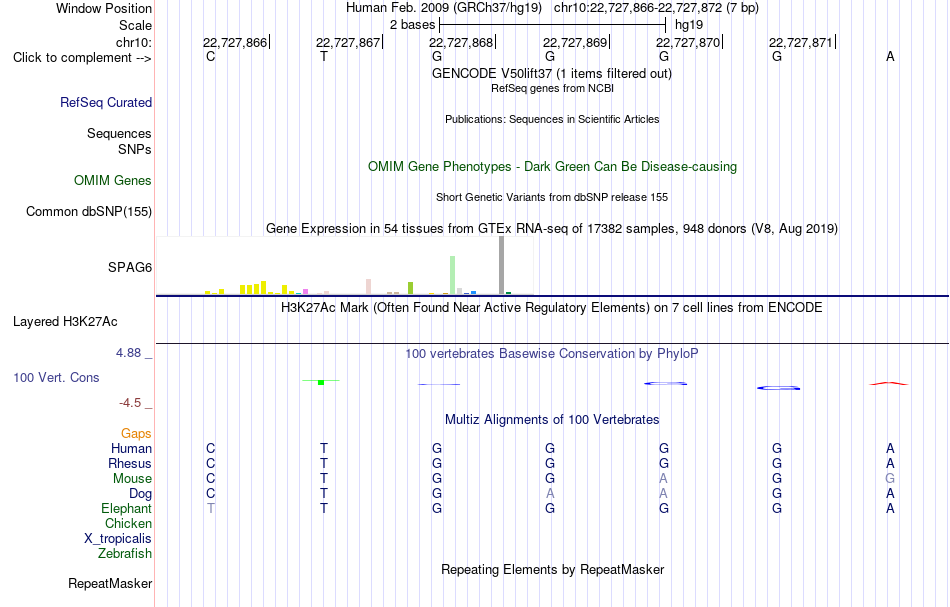
Task: Click the -4.5 PhyloP lower value
Action: pyautogui.click(x=130, y=403)
